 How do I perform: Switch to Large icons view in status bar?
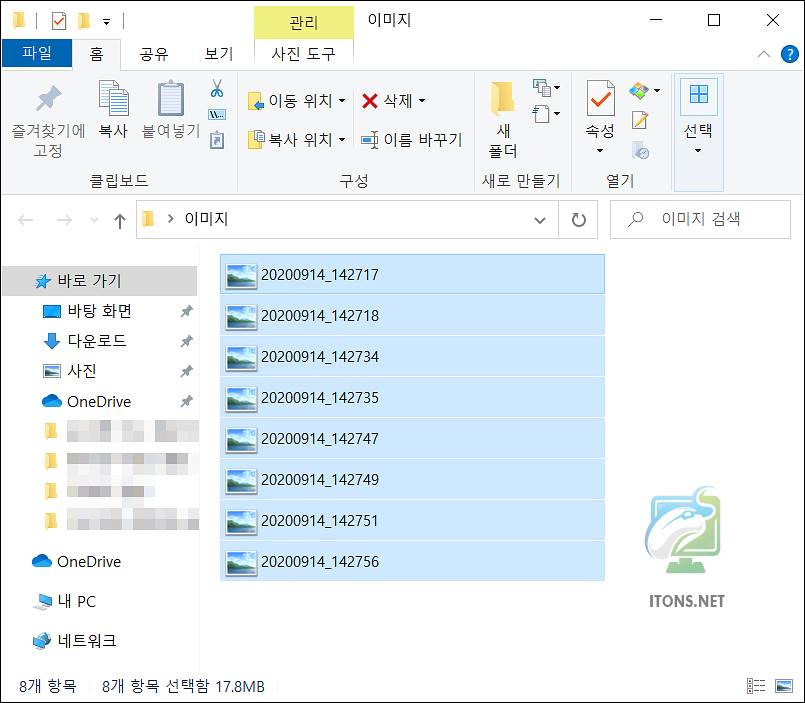784,686
